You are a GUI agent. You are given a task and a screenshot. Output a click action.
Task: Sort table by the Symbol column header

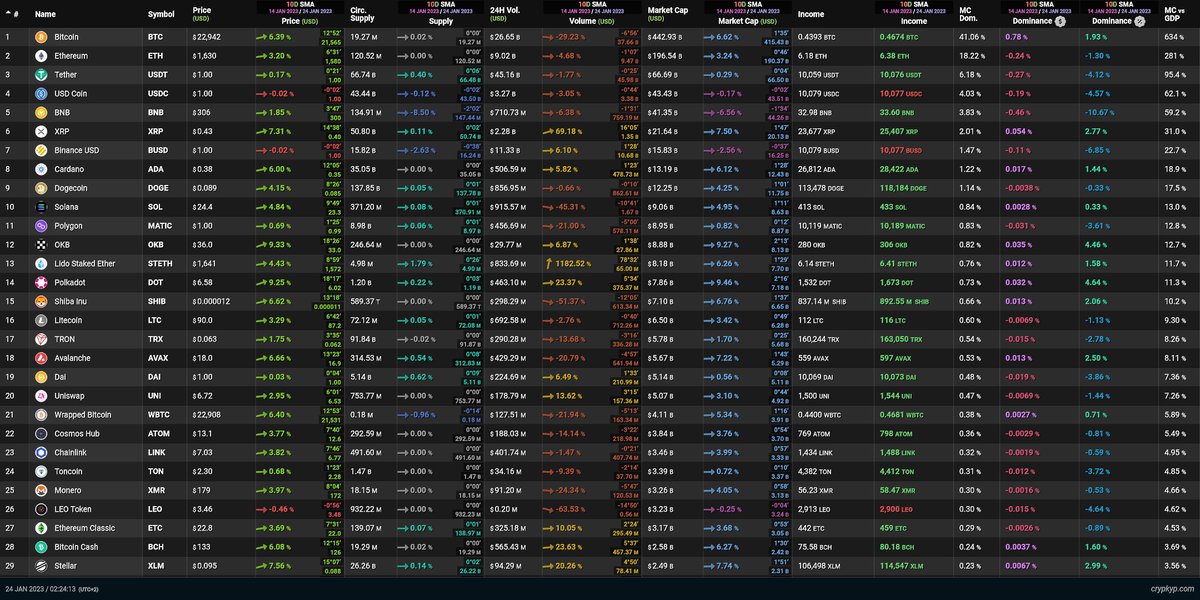click(160, 15)
